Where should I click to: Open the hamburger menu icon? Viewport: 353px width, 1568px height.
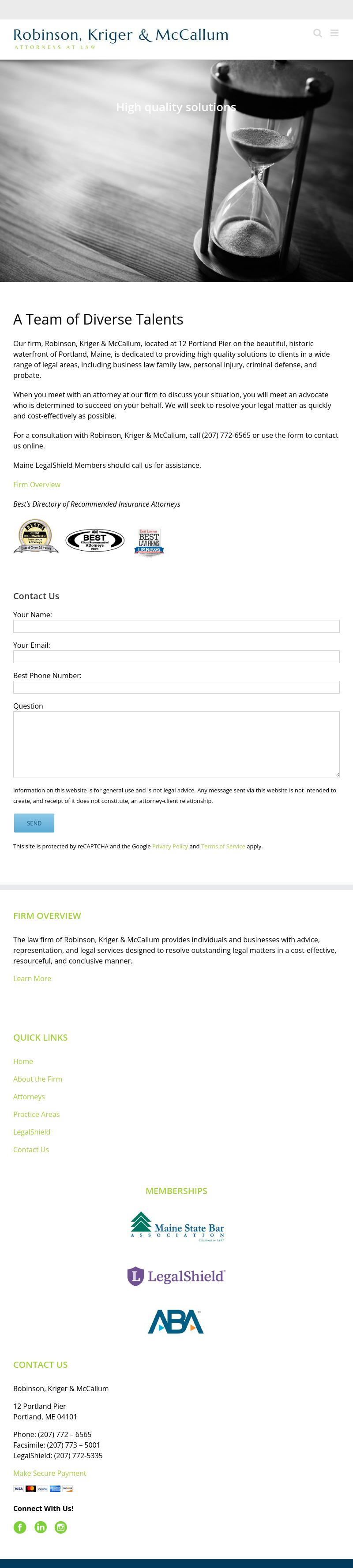tap(334, 33)
